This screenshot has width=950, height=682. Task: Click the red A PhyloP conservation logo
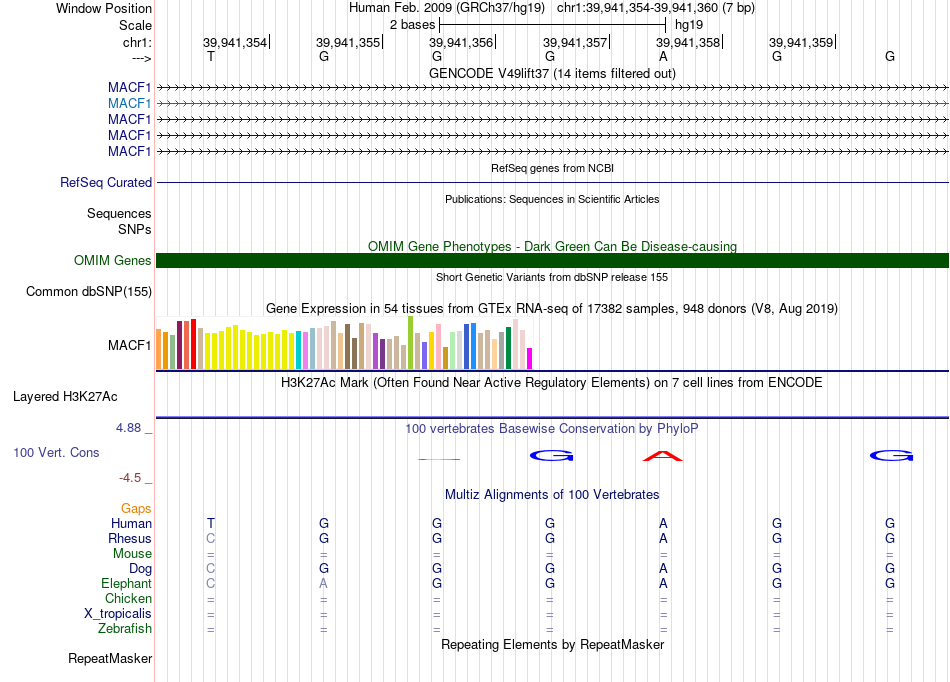point(663,456)
